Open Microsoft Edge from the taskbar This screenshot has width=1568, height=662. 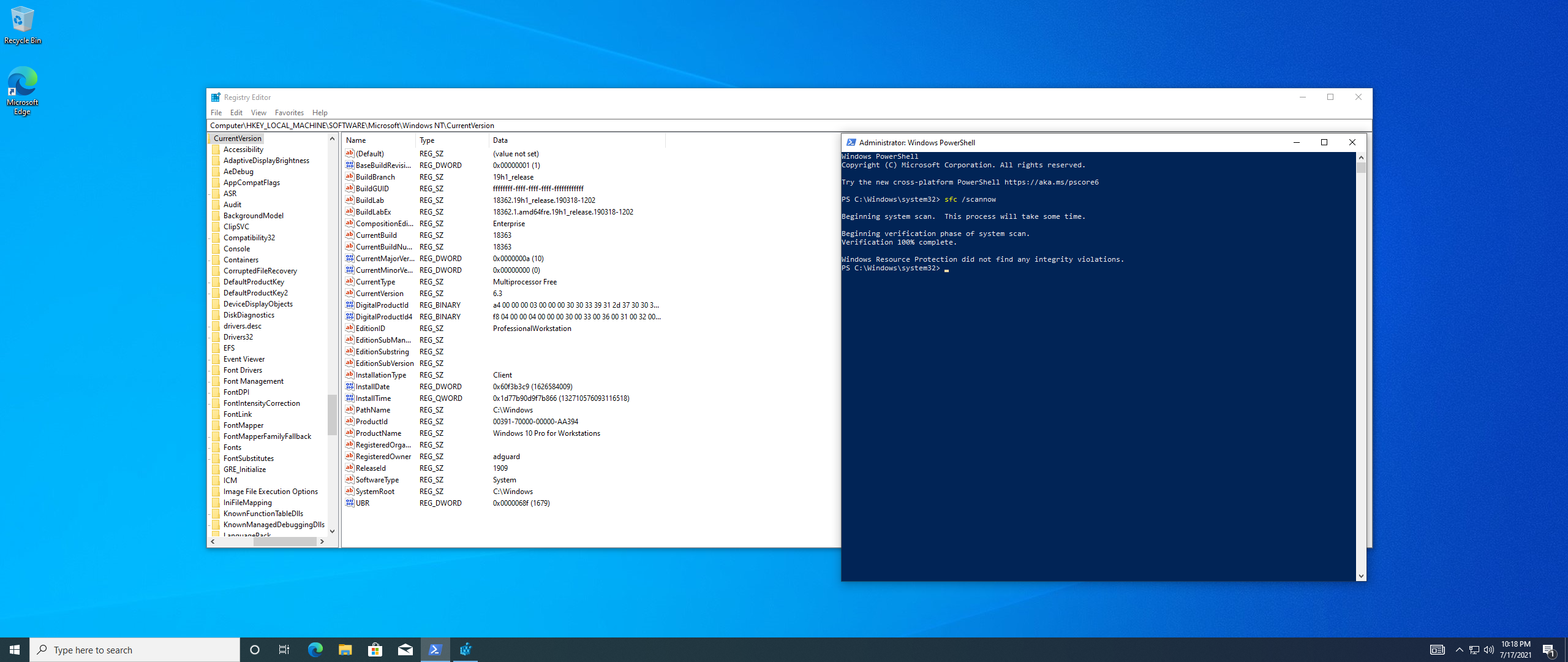[315, 650]
